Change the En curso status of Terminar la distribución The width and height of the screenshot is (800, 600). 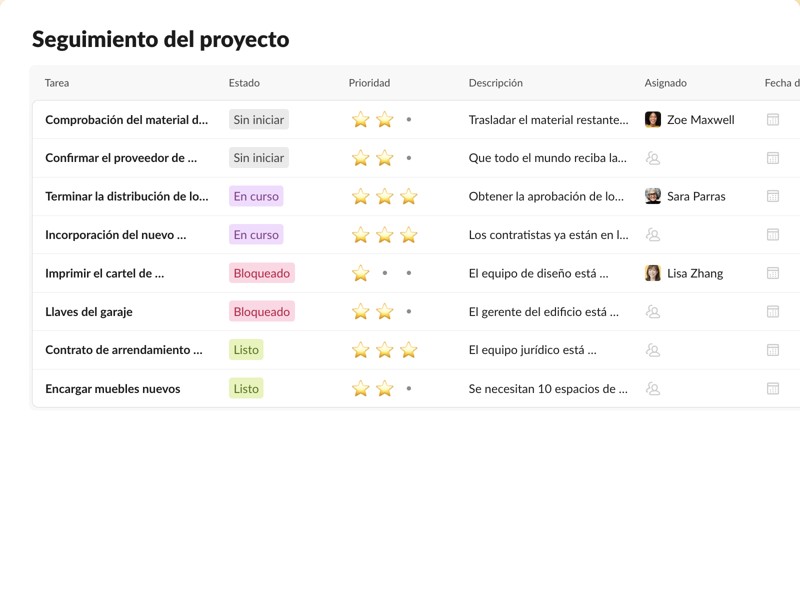256,197
